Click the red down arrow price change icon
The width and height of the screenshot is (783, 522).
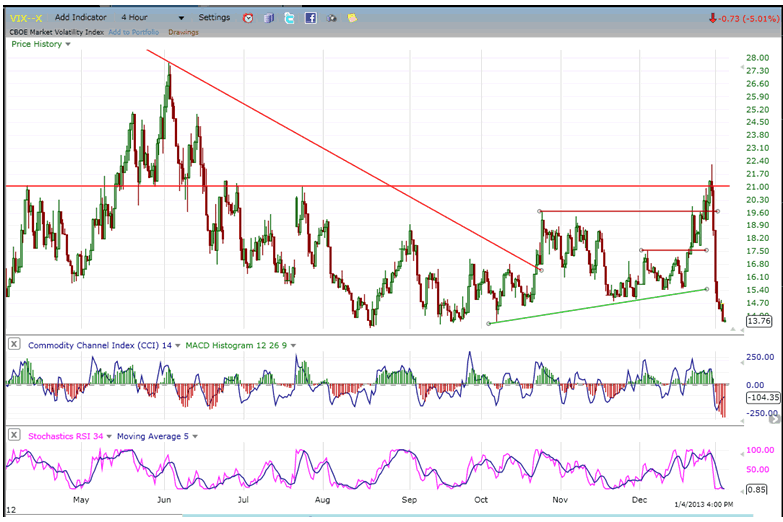point(711,18)
